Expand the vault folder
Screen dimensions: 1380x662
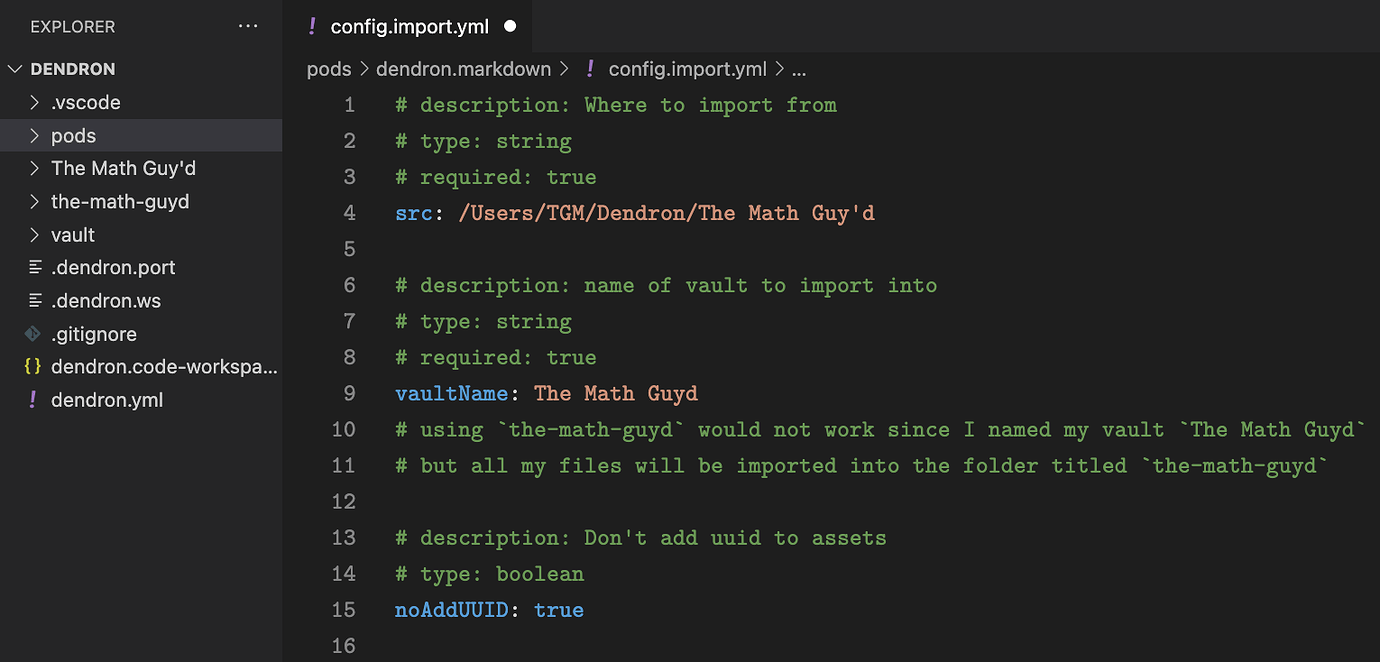coord(34,235)
